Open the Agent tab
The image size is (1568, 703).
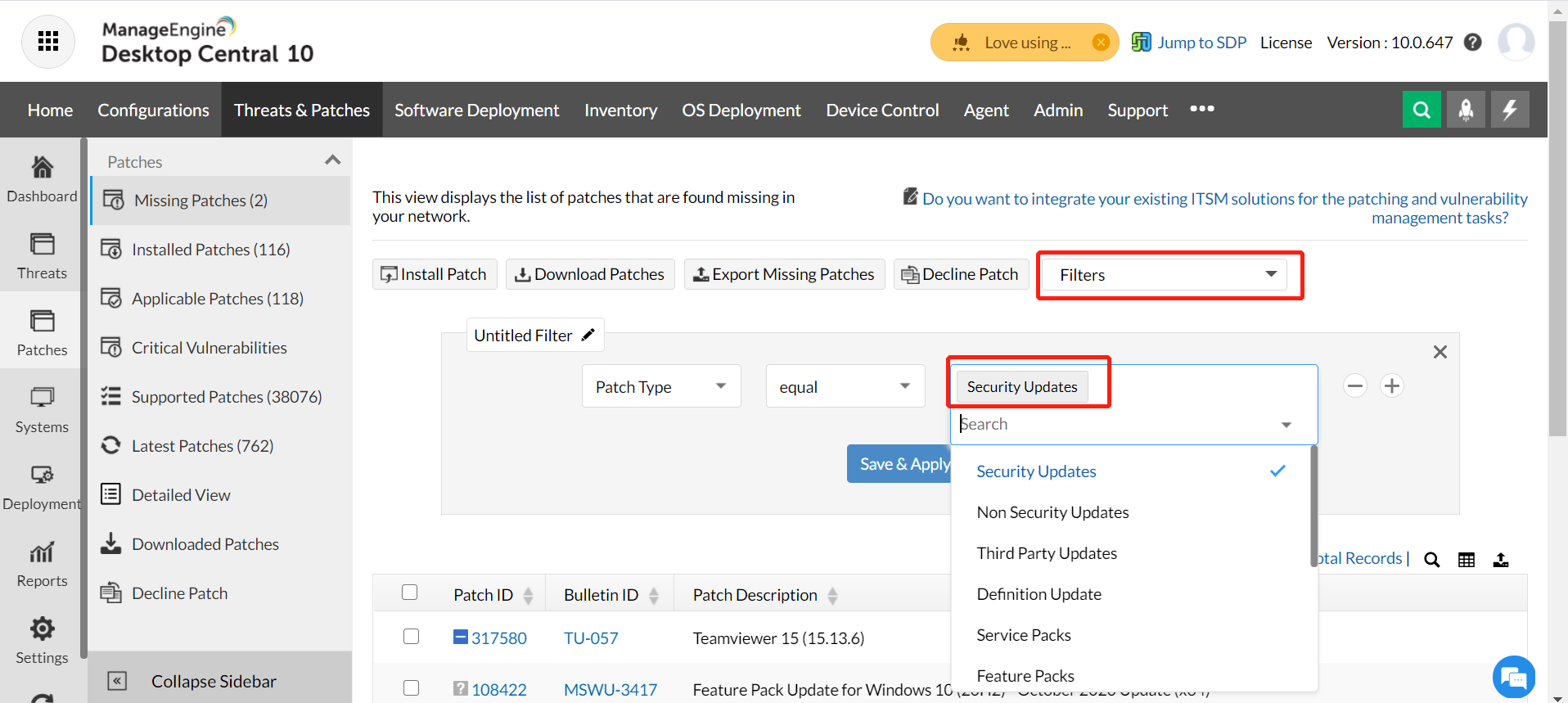click(x=986, y=110)
